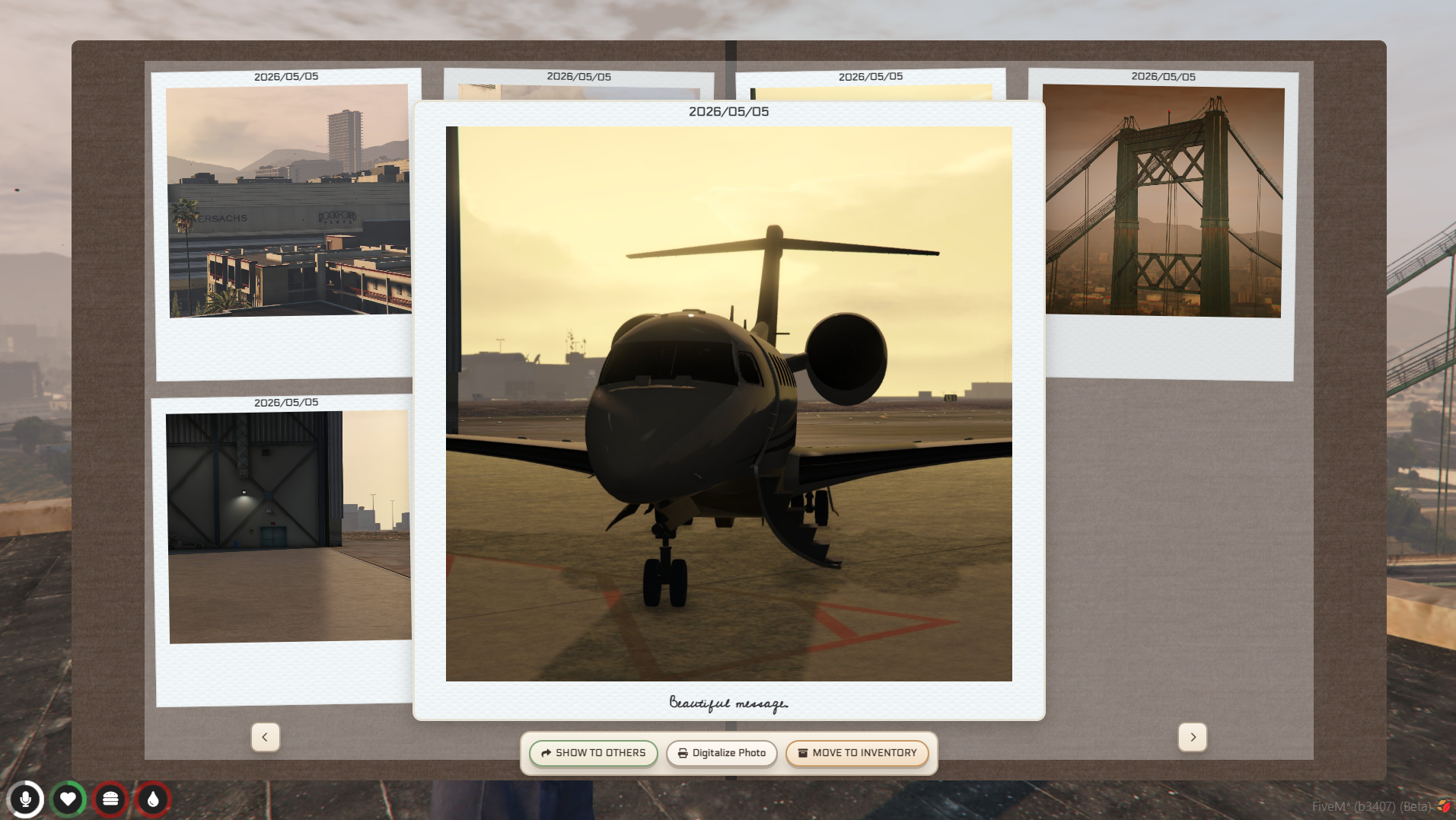Click the Digitalize Photo button
The image size is (1456, 820).
click(722, 753)
